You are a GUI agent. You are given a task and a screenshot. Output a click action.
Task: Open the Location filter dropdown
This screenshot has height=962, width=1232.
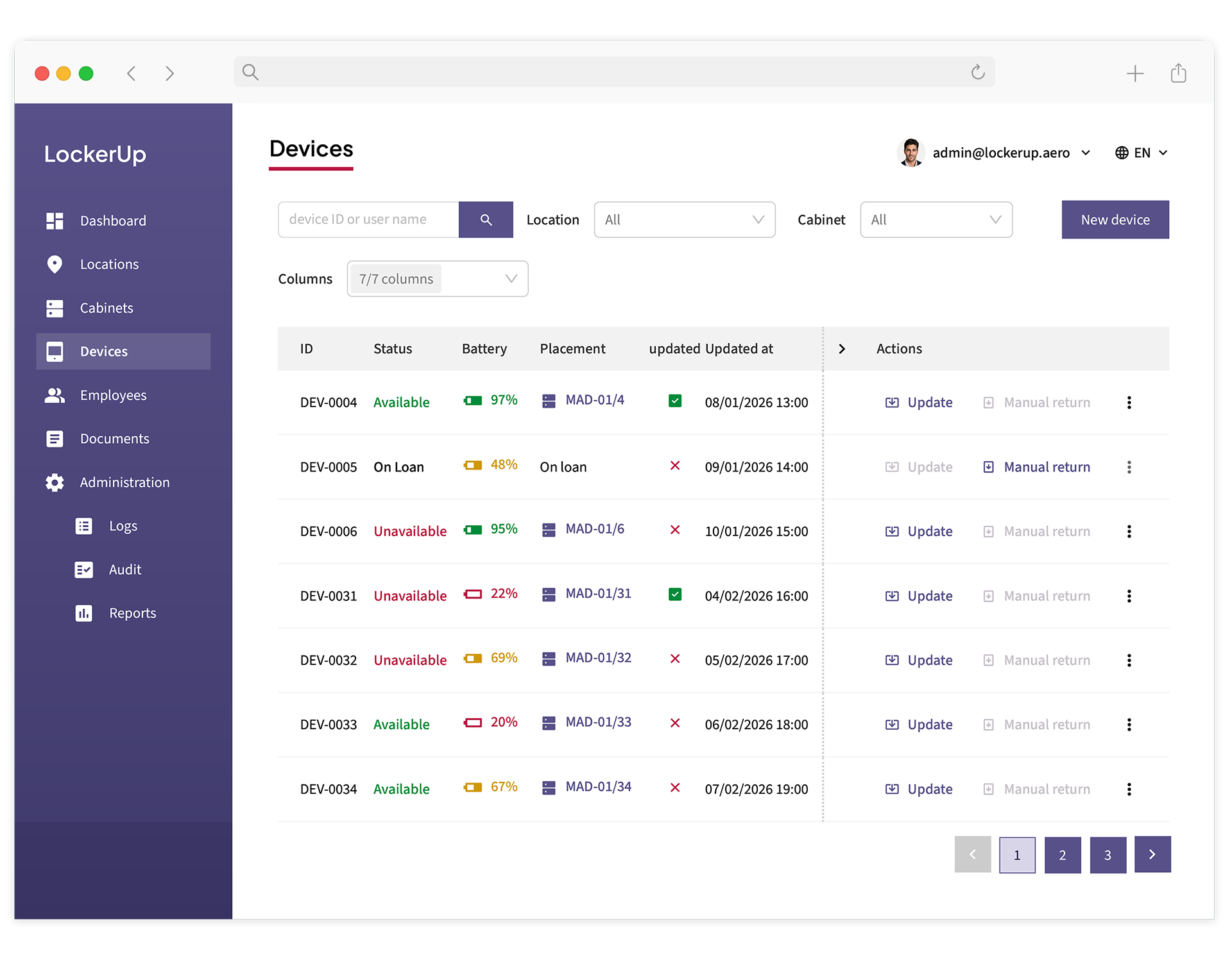(685, 220)
